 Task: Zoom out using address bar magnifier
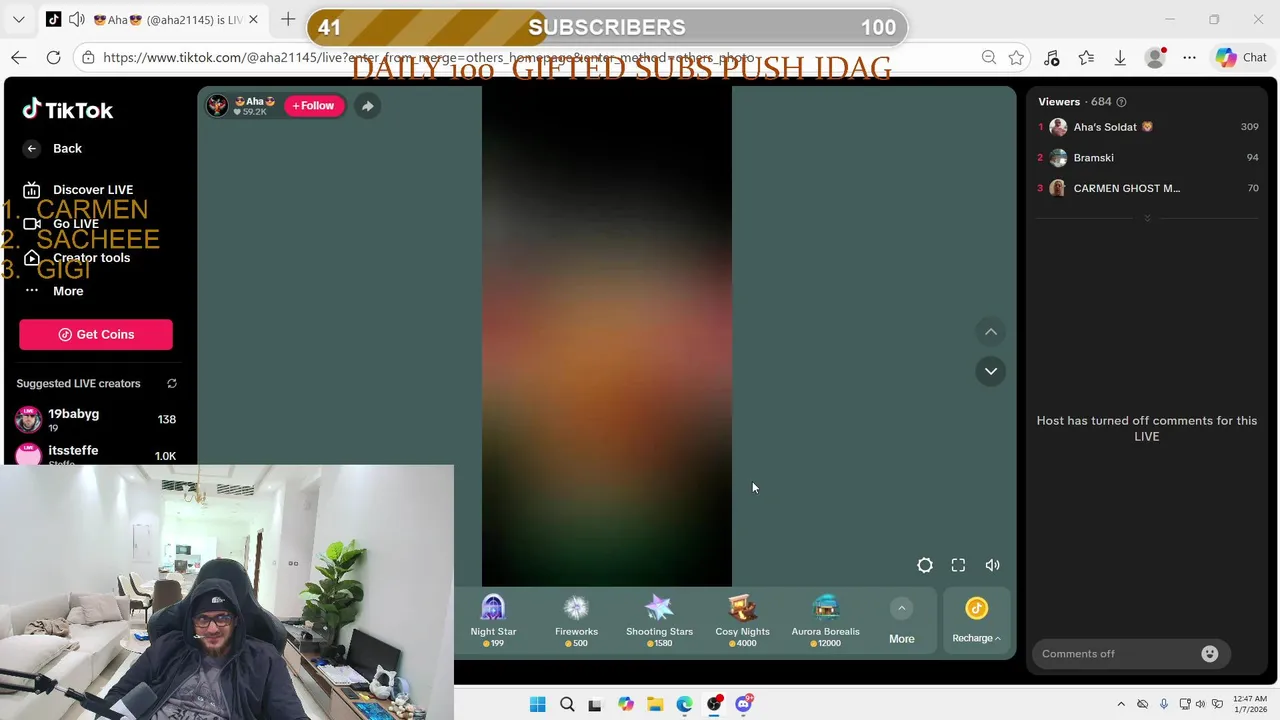click(x=989, y=58)
